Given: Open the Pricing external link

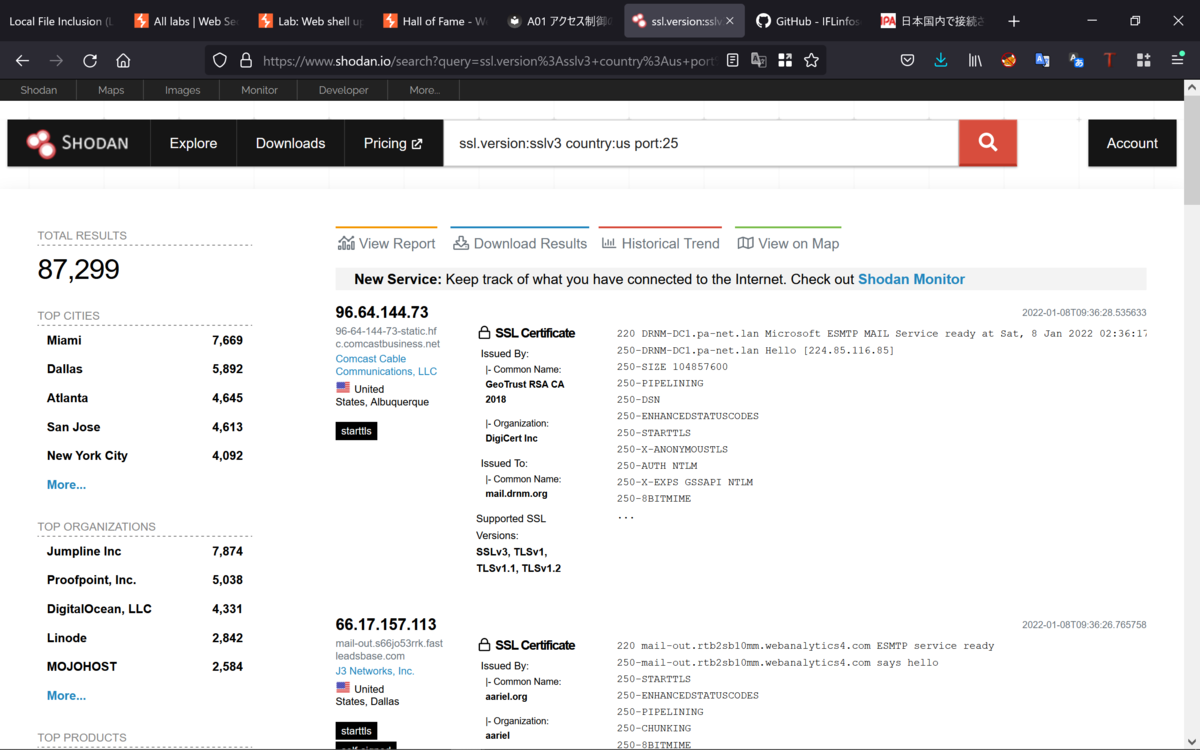Looking at the screenshot, I should click(x=393, y=143).
